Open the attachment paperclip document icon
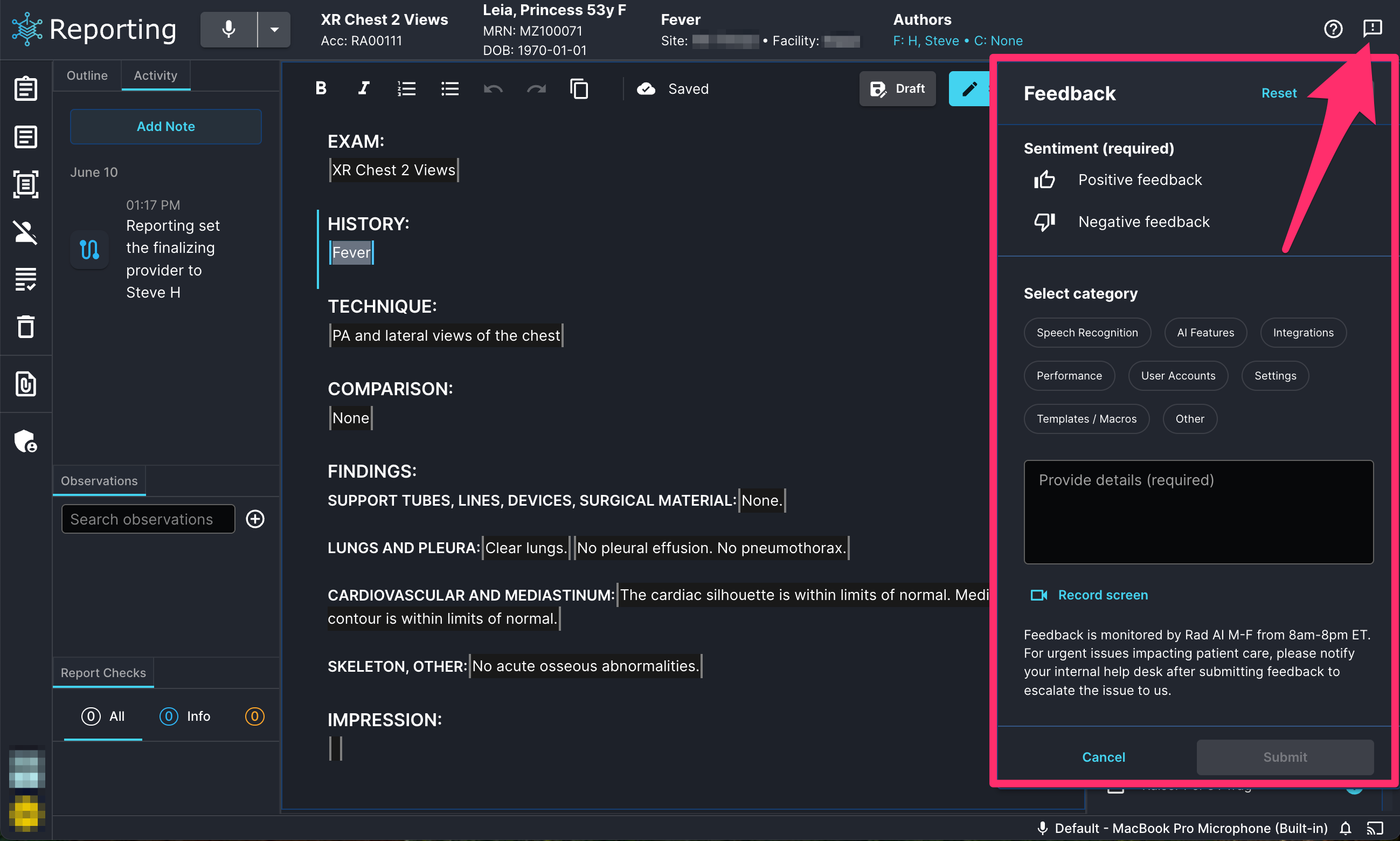Screen dimensions: 1400x841 coord(26,384)
